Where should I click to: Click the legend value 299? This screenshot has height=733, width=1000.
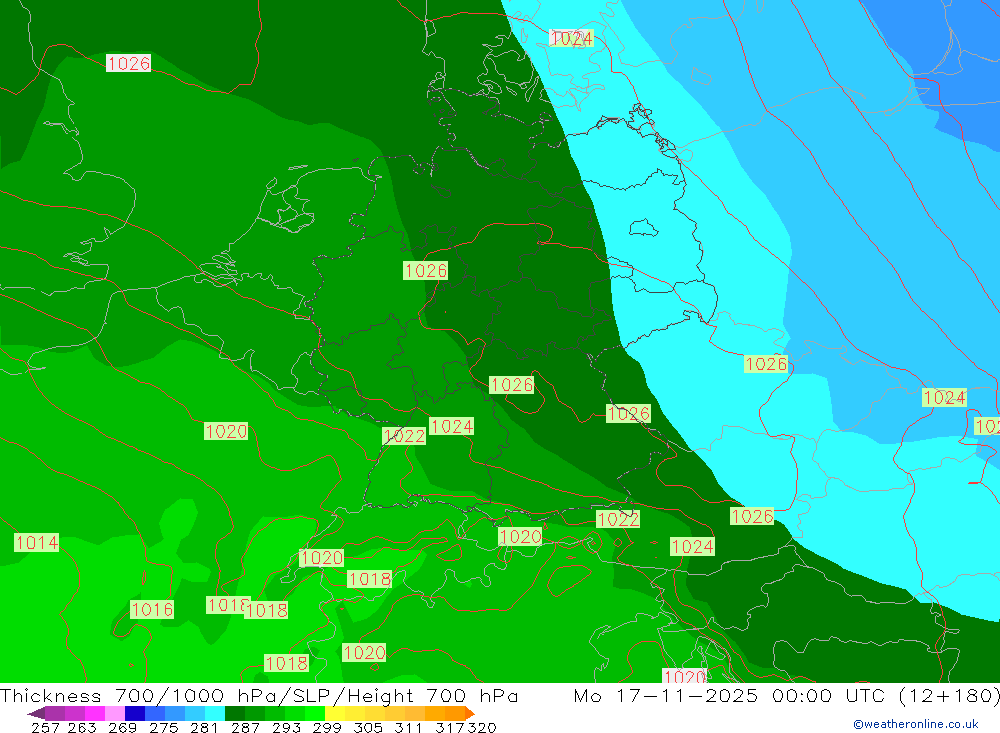[327, 727]
